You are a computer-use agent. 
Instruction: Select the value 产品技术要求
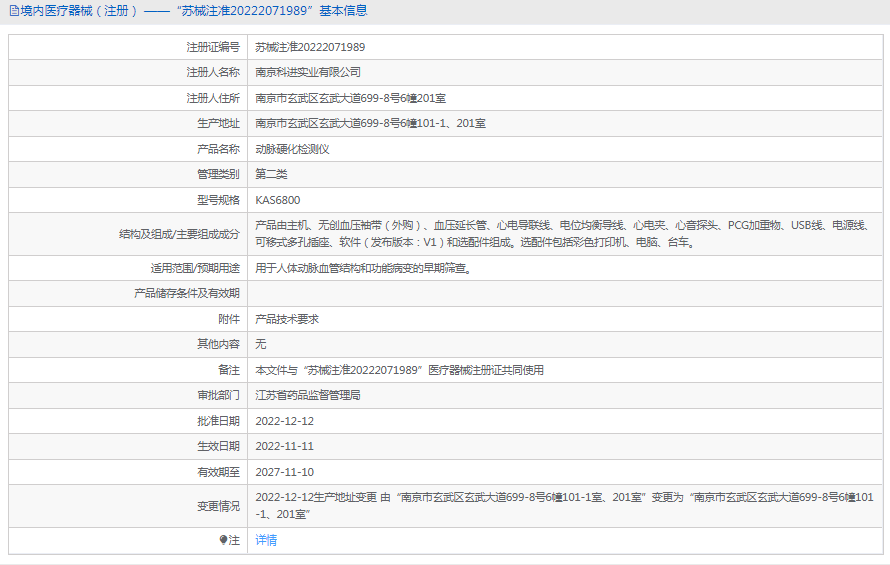click(287, 319)
